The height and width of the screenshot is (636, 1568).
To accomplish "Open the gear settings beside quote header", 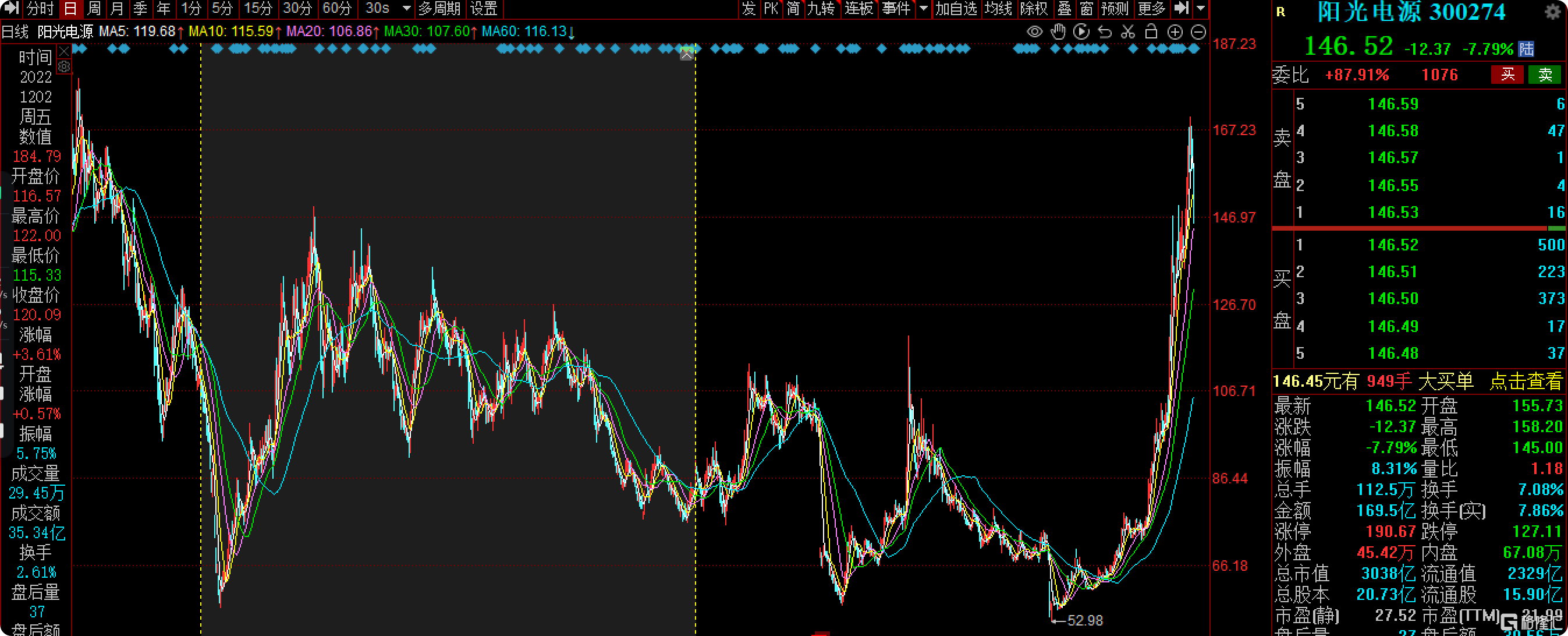I will tap(1552, 12).
